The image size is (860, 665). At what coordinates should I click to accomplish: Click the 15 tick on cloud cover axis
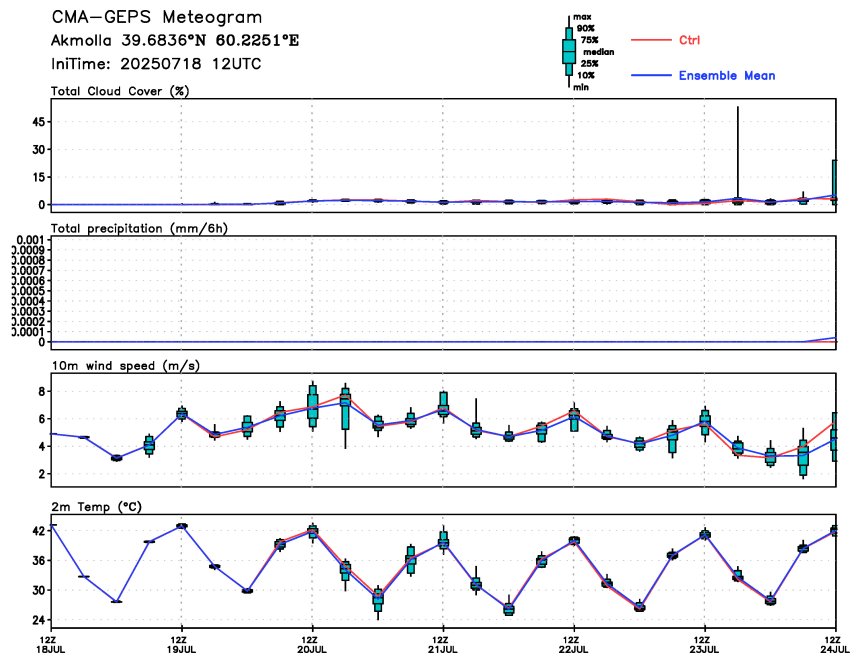38,177
